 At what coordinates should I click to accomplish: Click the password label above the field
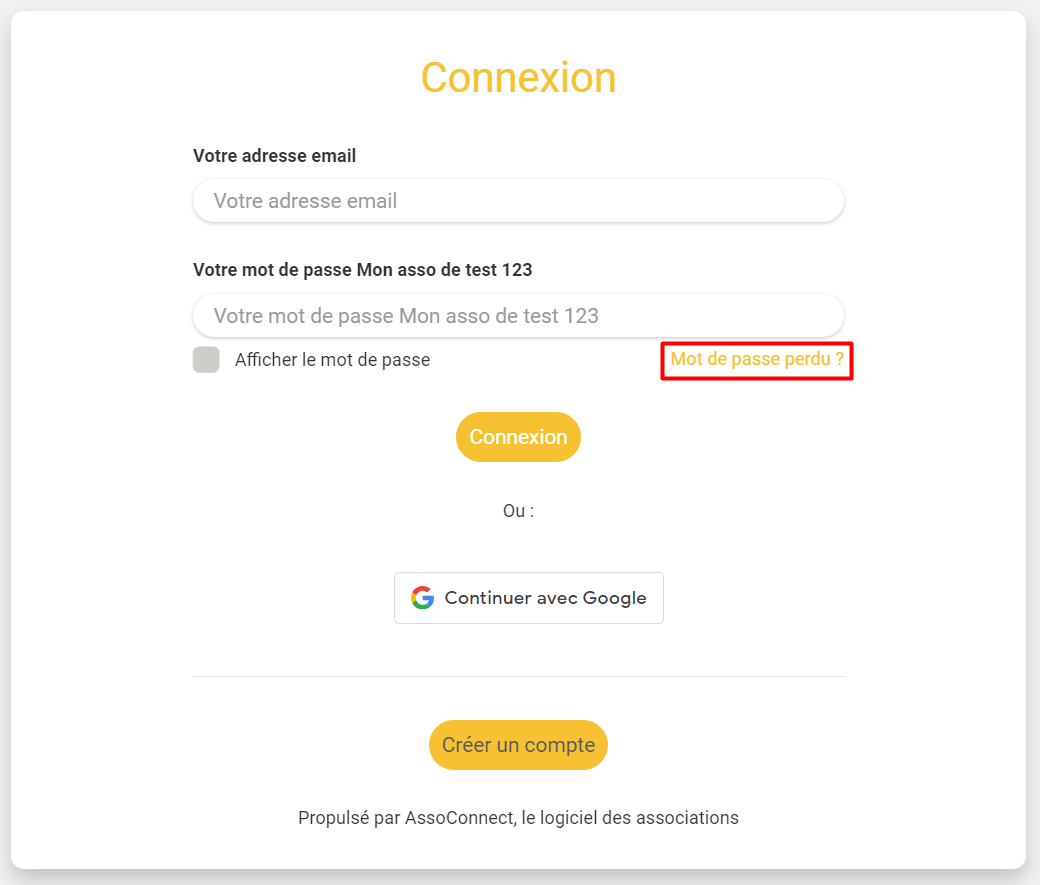(363, 270)
